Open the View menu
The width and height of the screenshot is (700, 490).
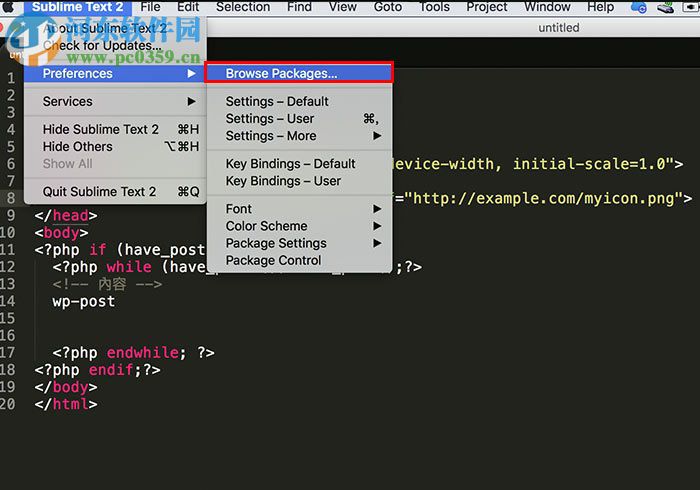pyautogui.click(x=342, y=7)
